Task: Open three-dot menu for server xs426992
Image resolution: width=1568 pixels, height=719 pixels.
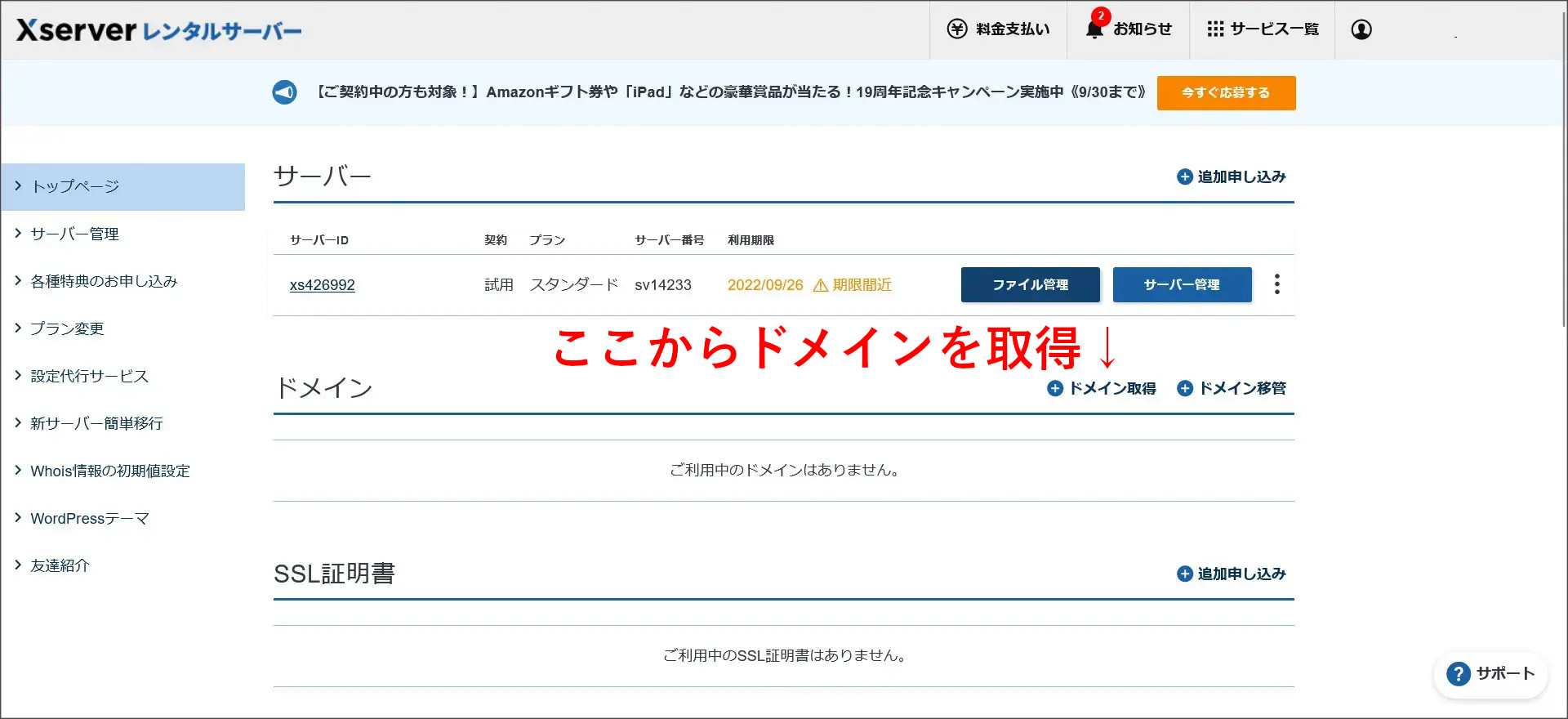Action: pos(1277,284)
